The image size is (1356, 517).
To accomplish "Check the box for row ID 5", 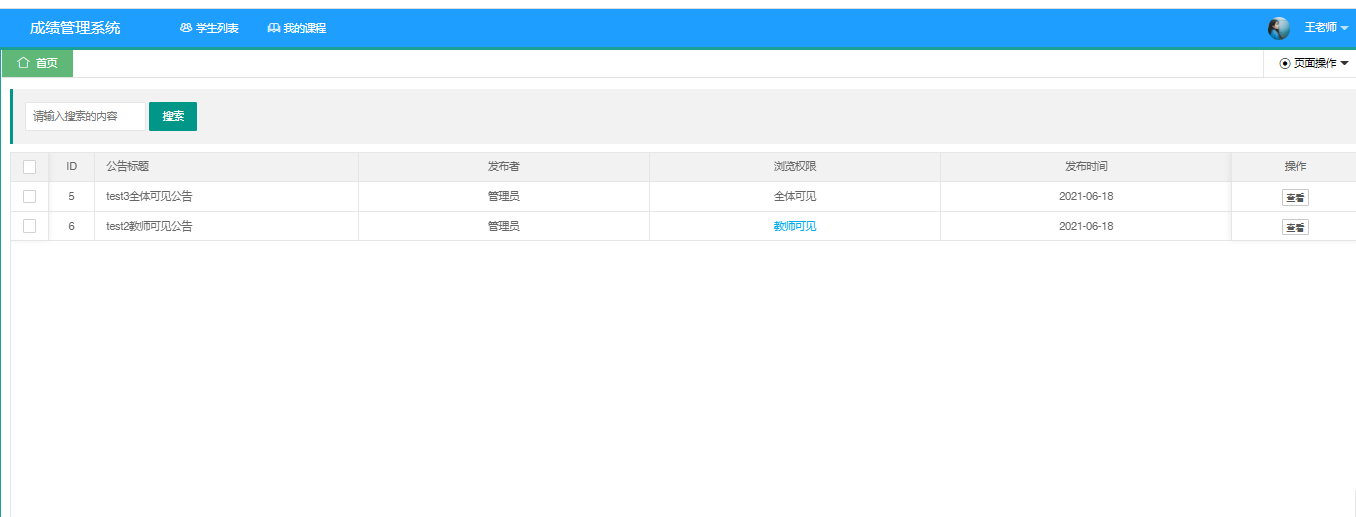I will click(29, 196).
